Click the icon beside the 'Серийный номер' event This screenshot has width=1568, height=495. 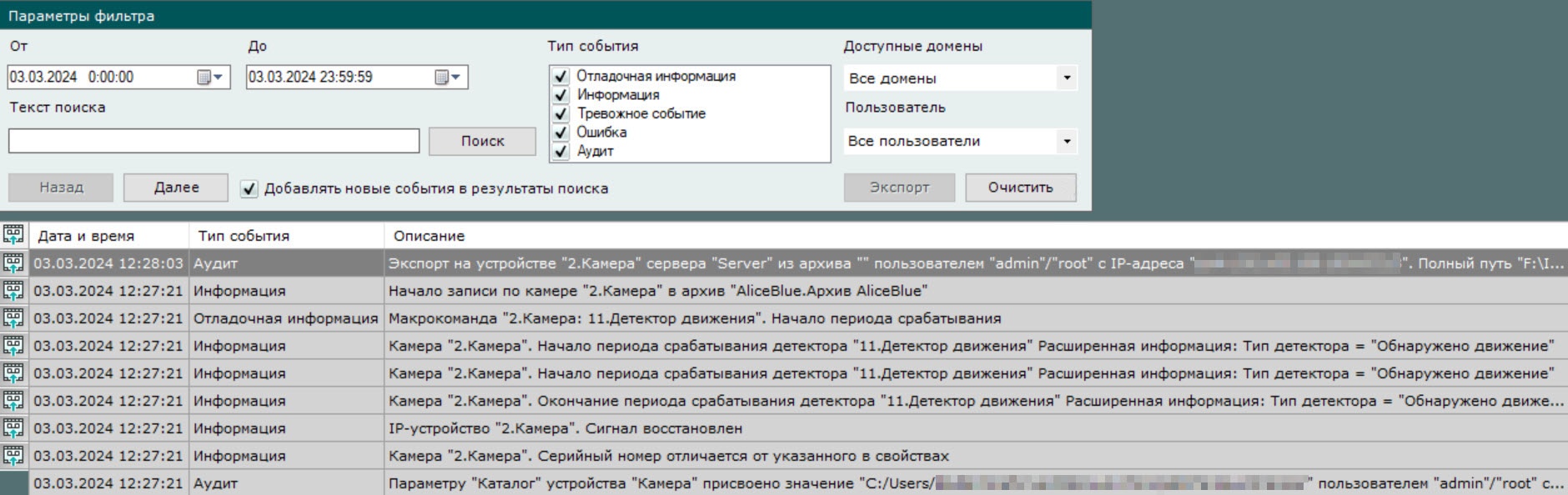pyautogui.click(x=13, y=456)
